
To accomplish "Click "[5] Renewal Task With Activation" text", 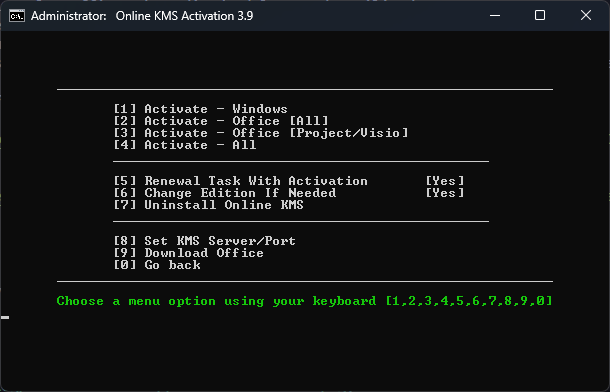I will click(x=240, y=181).
